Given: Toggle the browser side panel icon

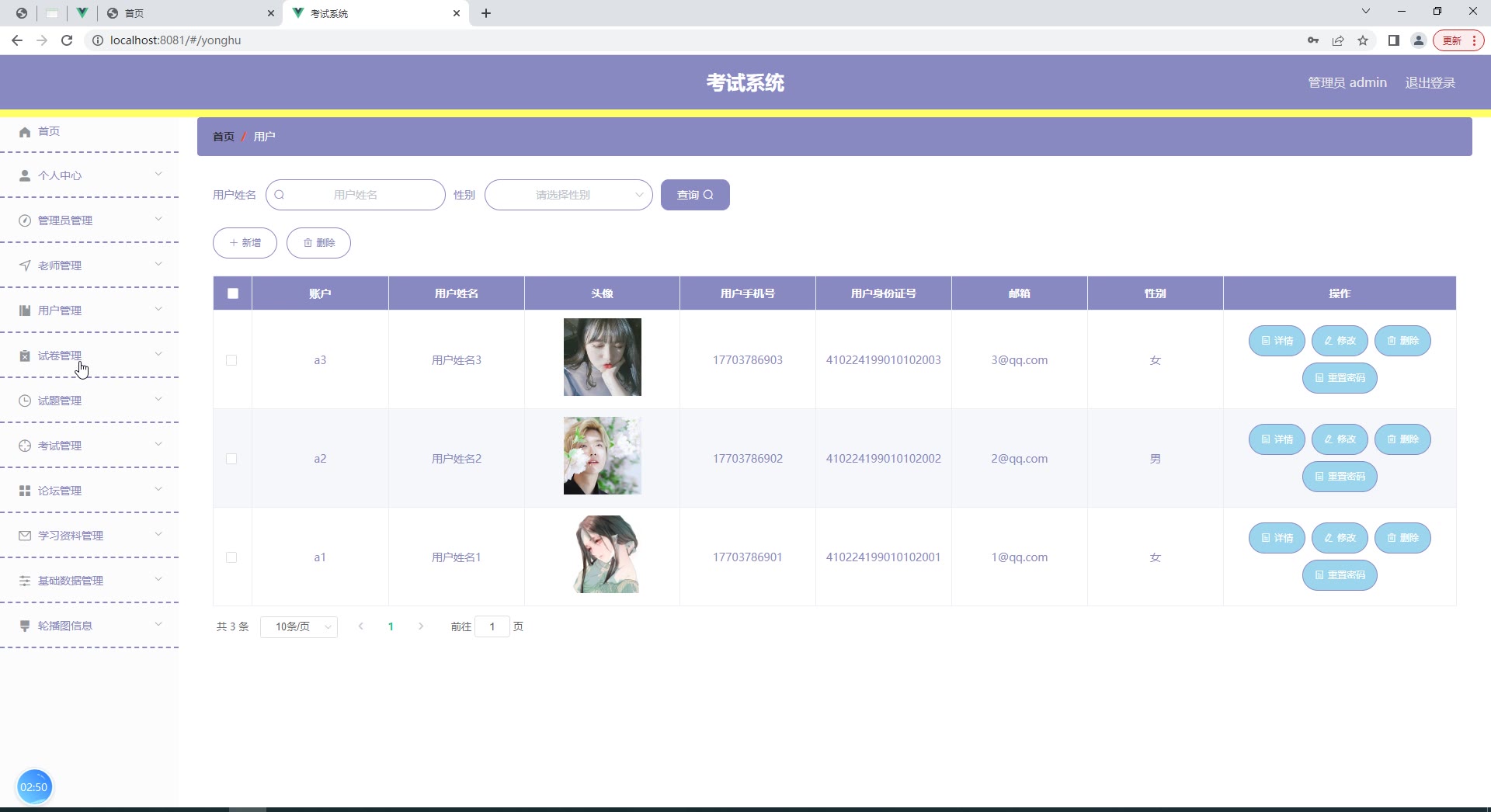Looking at the screenshot, I should [x=1394, y=40].
